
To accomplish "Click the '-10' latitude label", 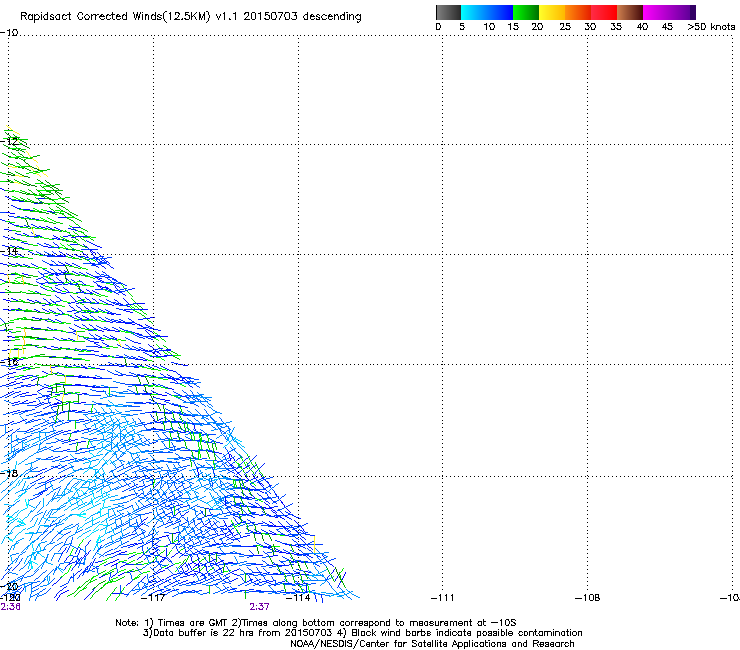I will pos(9,33).
